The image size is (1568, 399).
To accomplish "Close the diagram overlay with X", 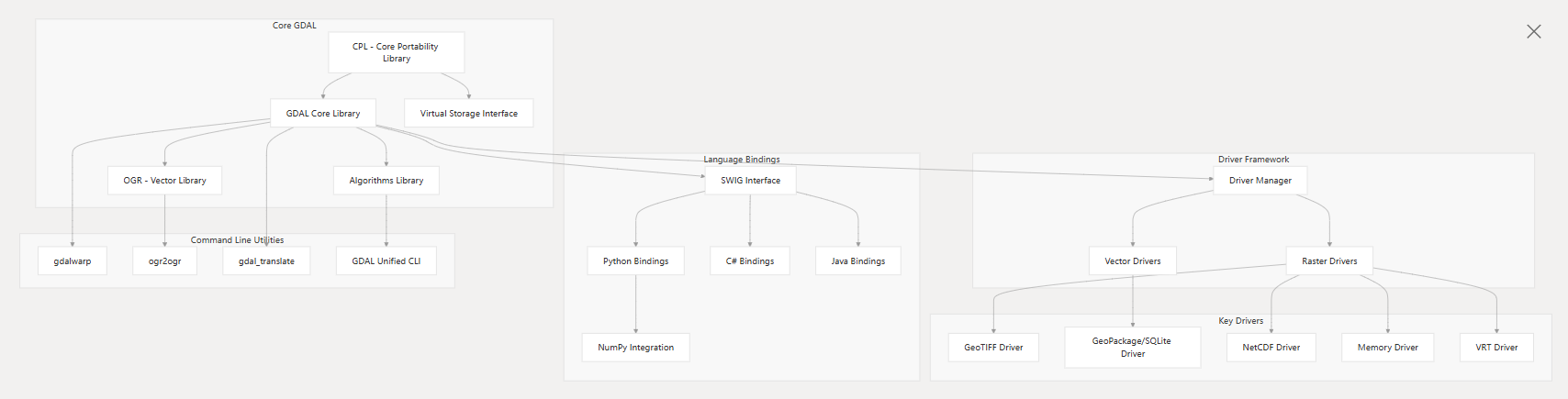I will (x=1533, y=31).
